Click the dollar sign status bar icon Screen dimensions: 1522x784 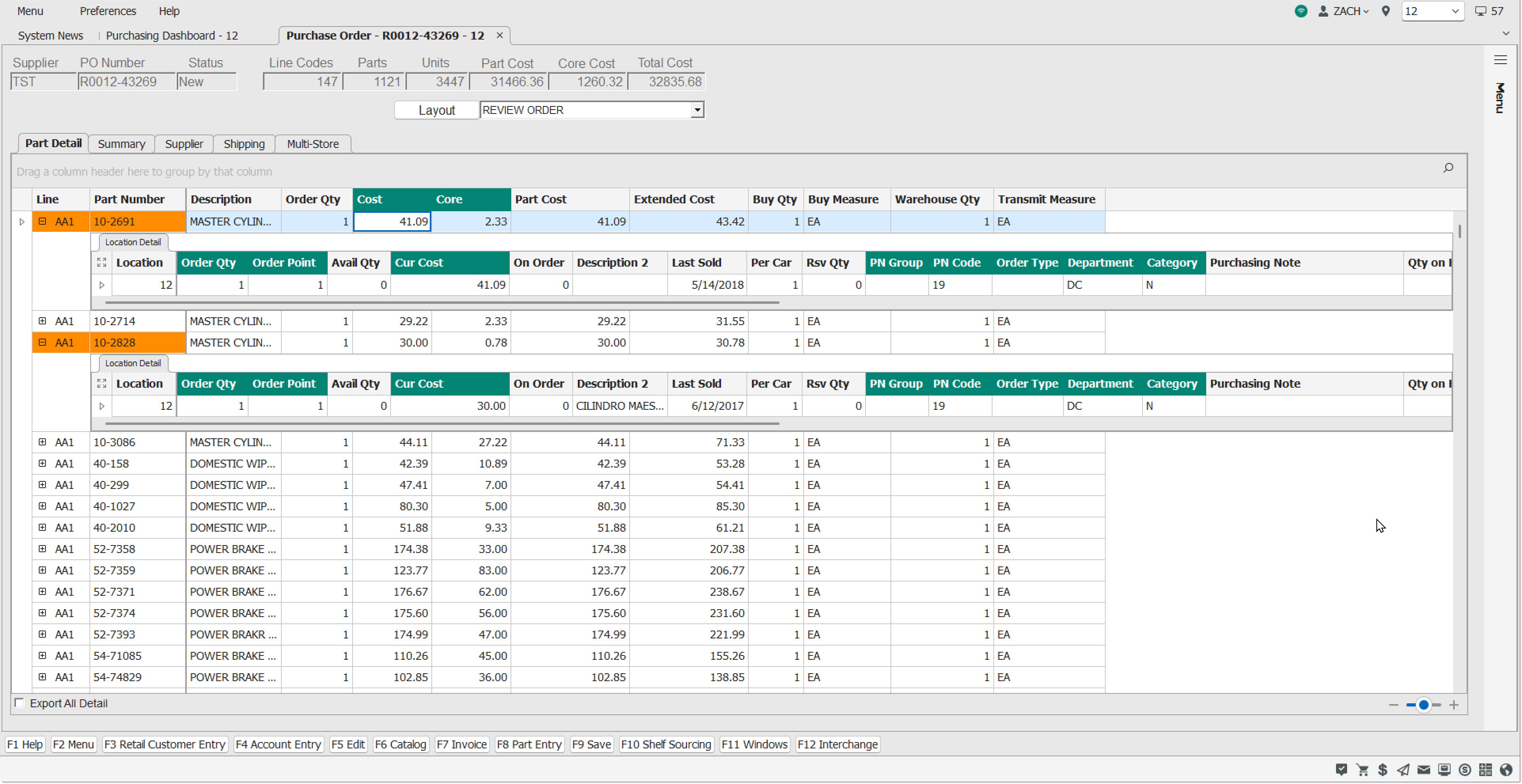1383,770
